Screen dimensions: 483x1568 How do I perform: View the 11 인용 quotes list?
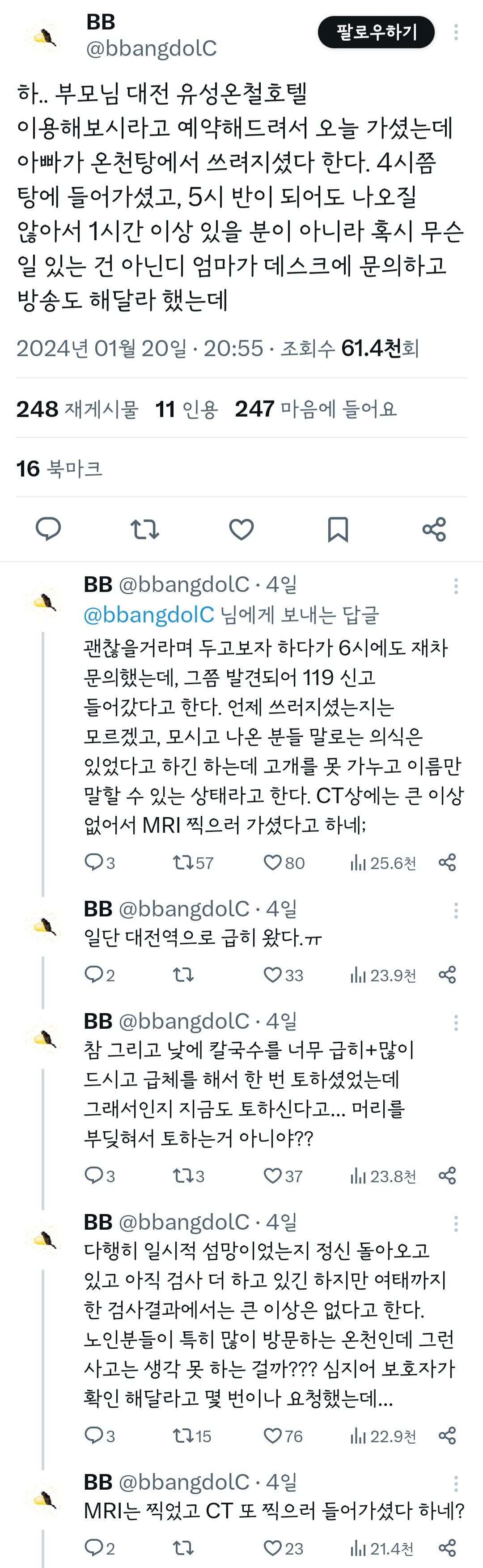tap(186, 409)
